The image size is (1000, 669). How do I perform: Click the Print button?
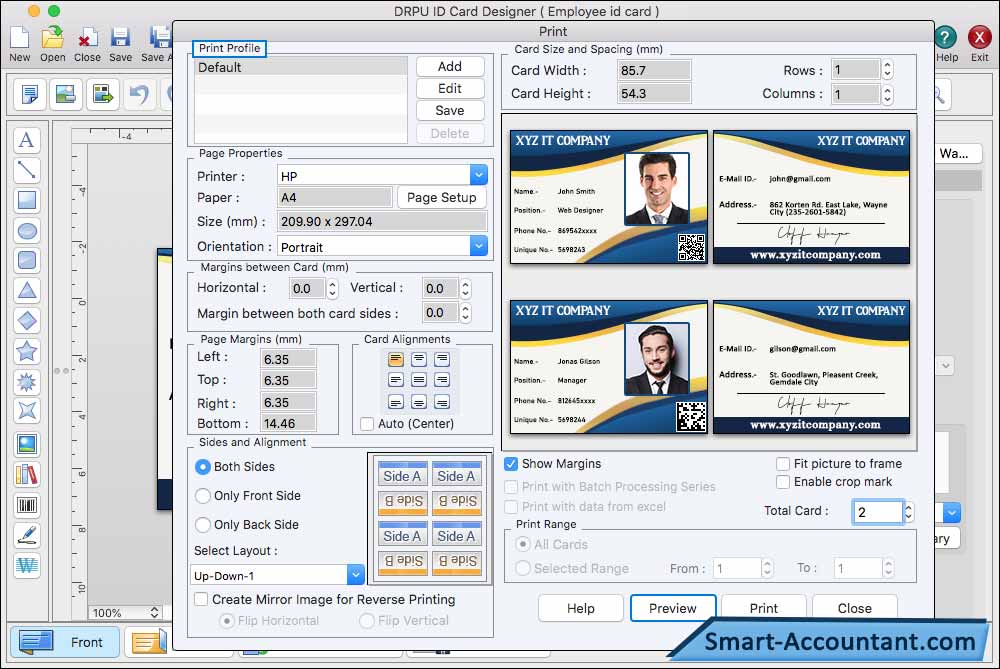(763, 608)
